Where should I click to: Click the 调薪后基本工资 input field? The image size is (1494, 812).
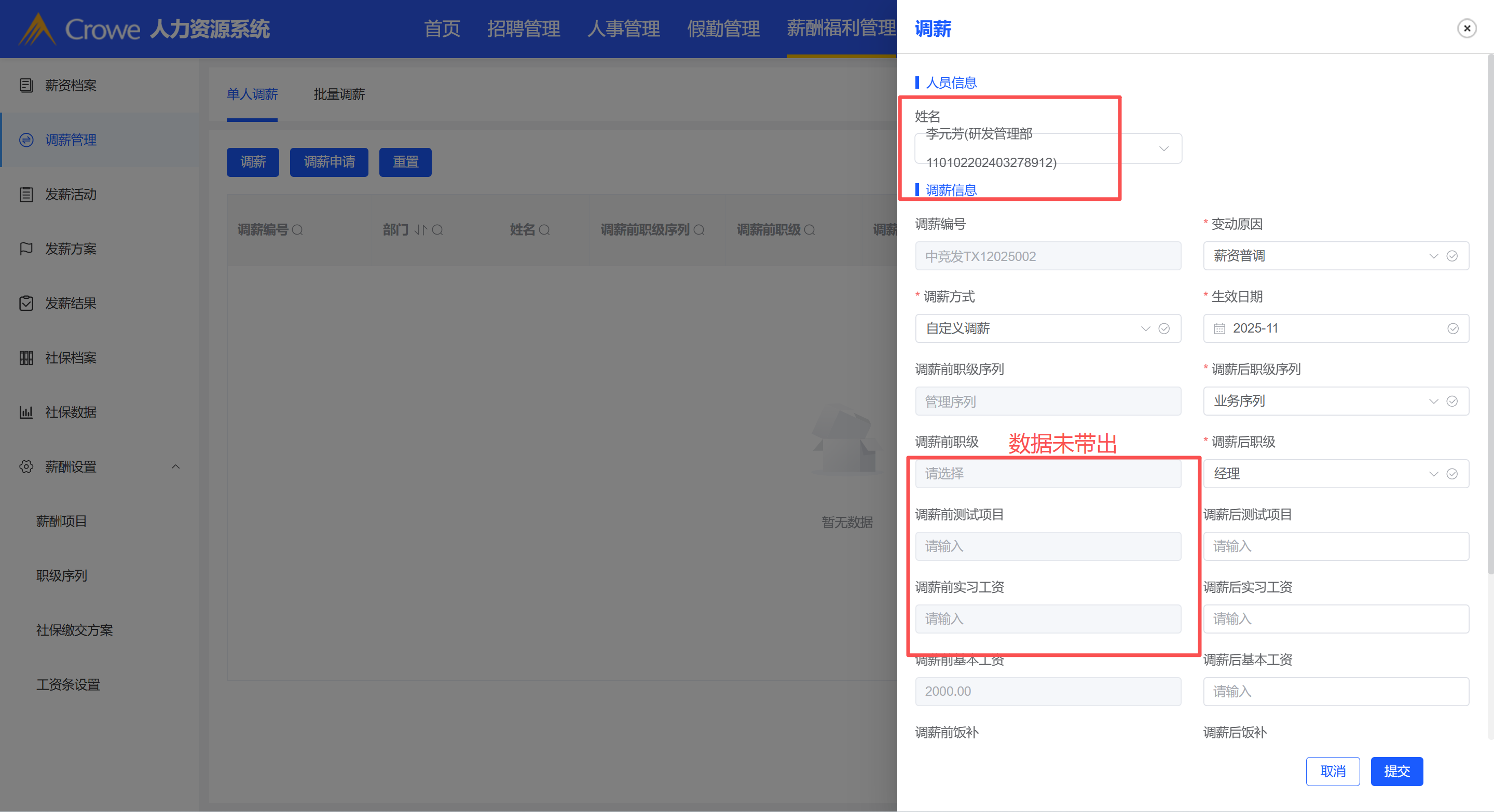pyautogui.click(x=1335, y=691)
